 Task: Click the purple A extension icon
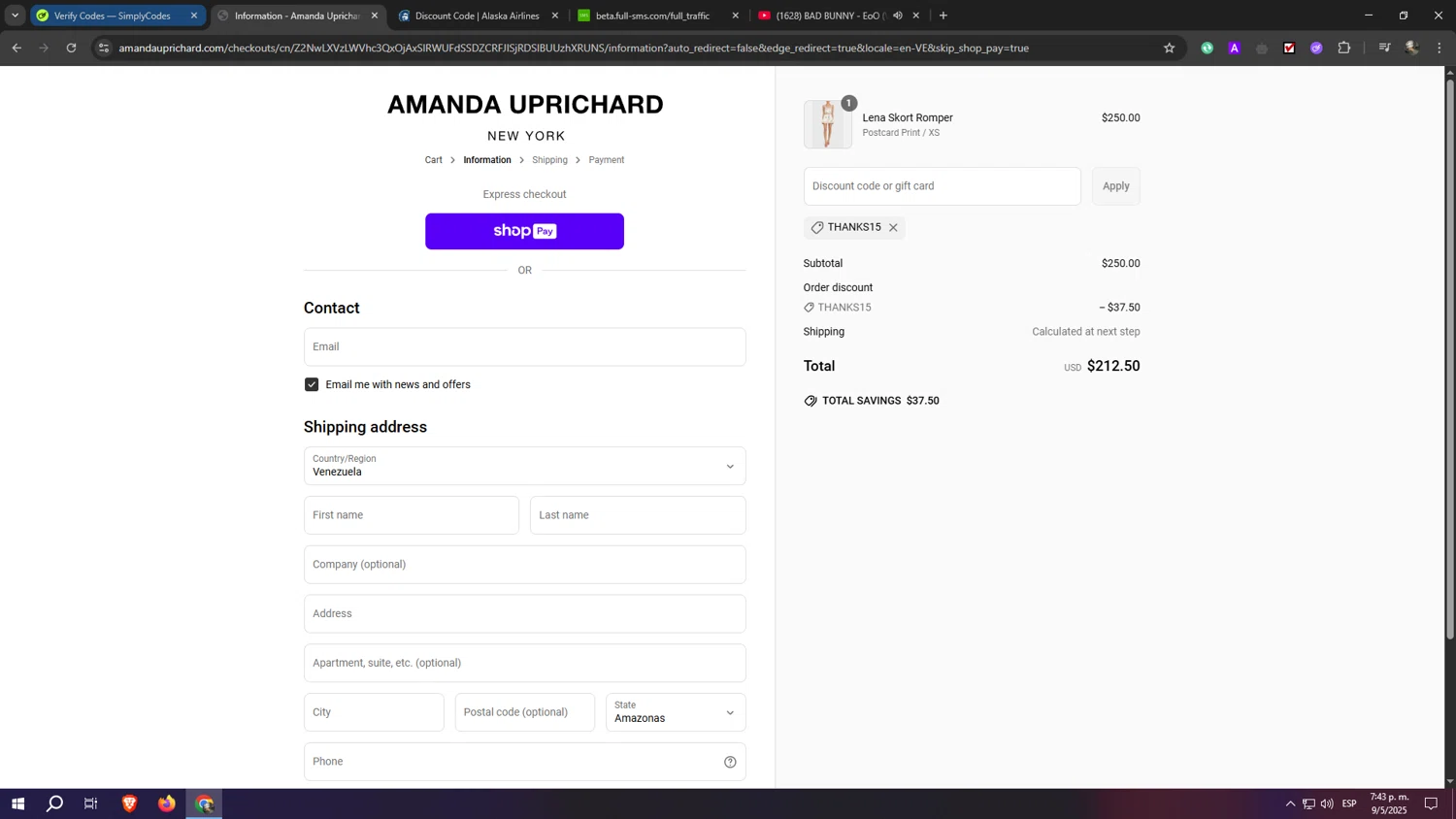[x=1234, y=48]
